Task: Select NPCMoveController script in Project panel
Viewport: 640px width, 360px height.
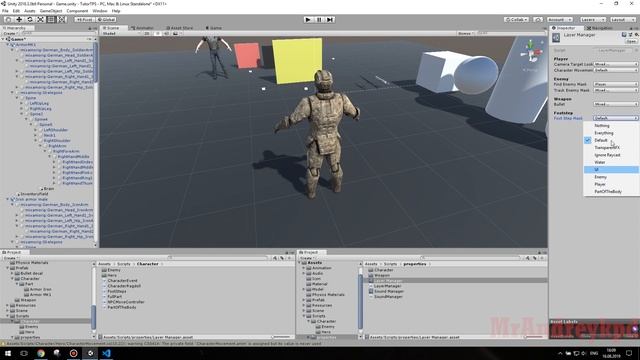Action: click(125, 302)
